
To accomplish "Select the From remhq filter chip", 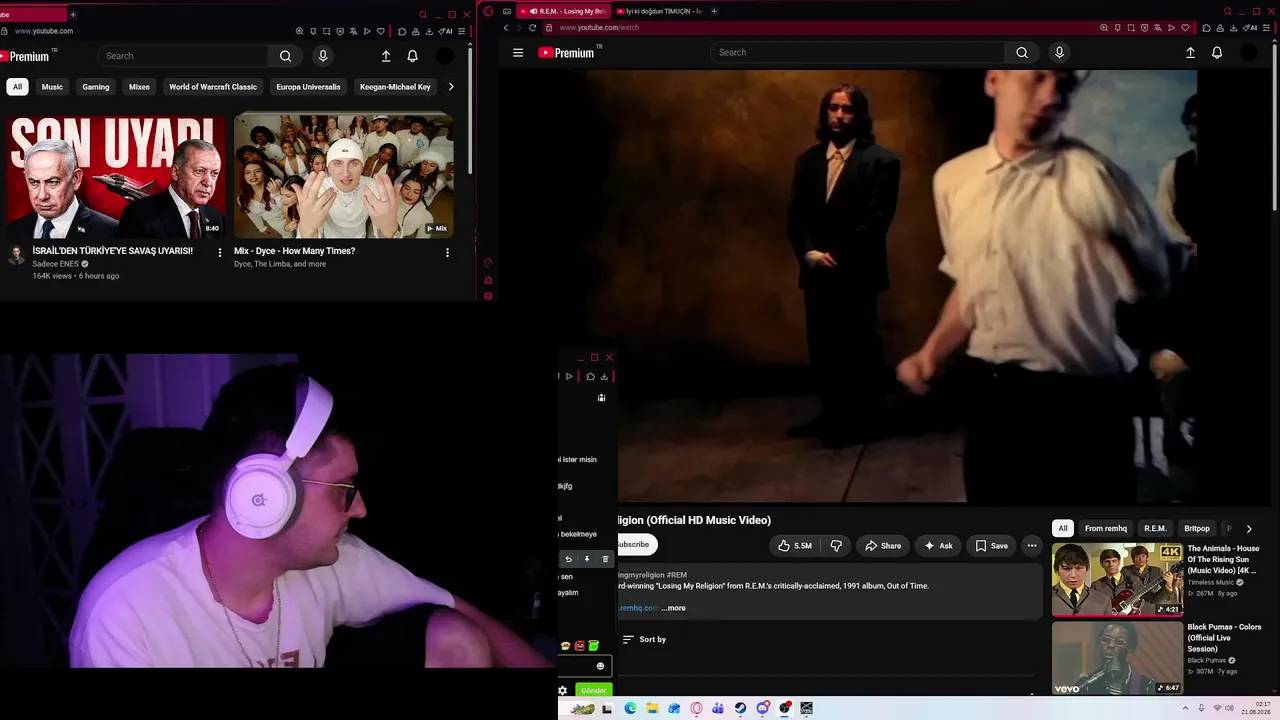I will click(1106, 529).
